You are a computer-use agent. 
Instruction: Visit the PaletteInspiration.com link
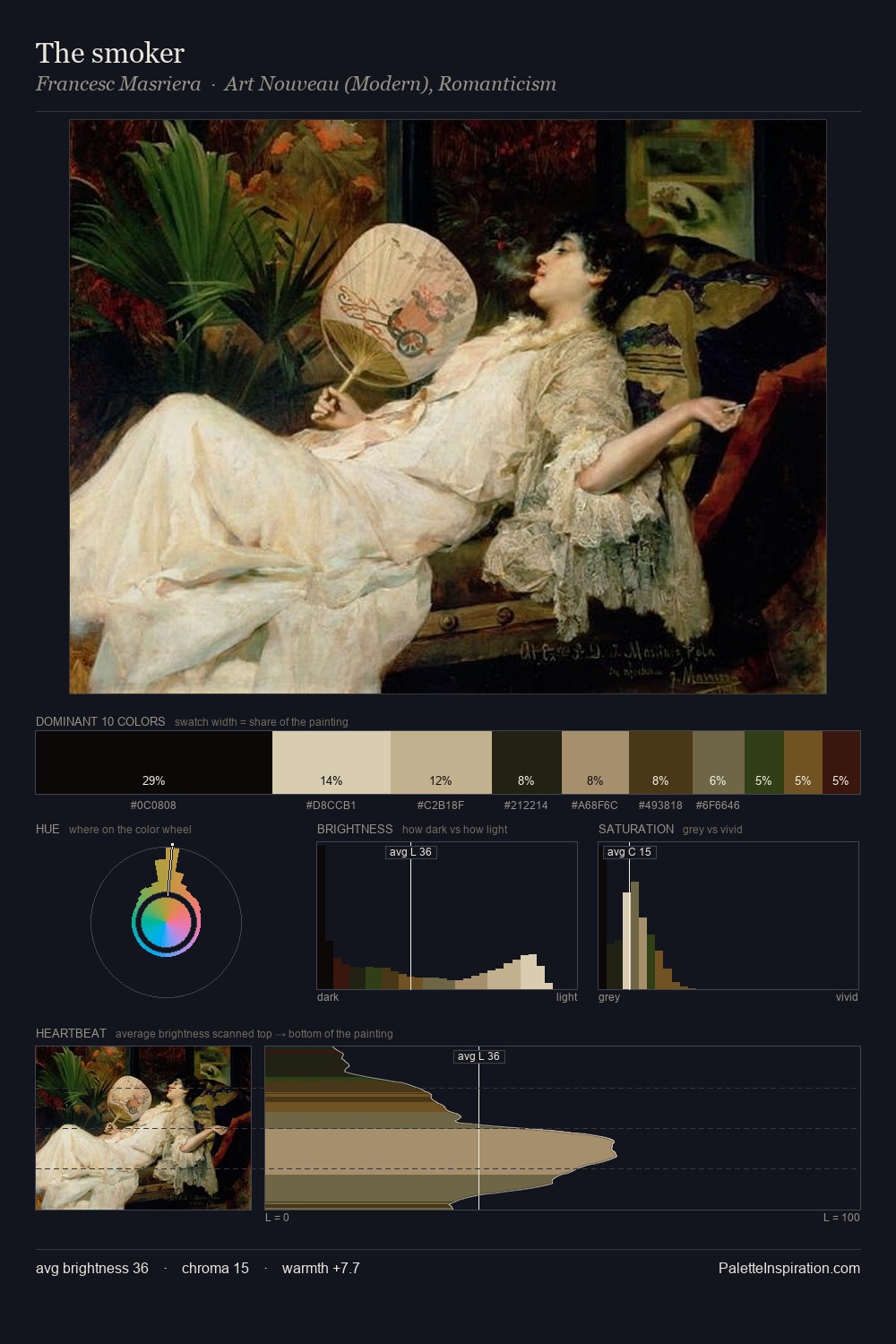tap(789, 1268)
